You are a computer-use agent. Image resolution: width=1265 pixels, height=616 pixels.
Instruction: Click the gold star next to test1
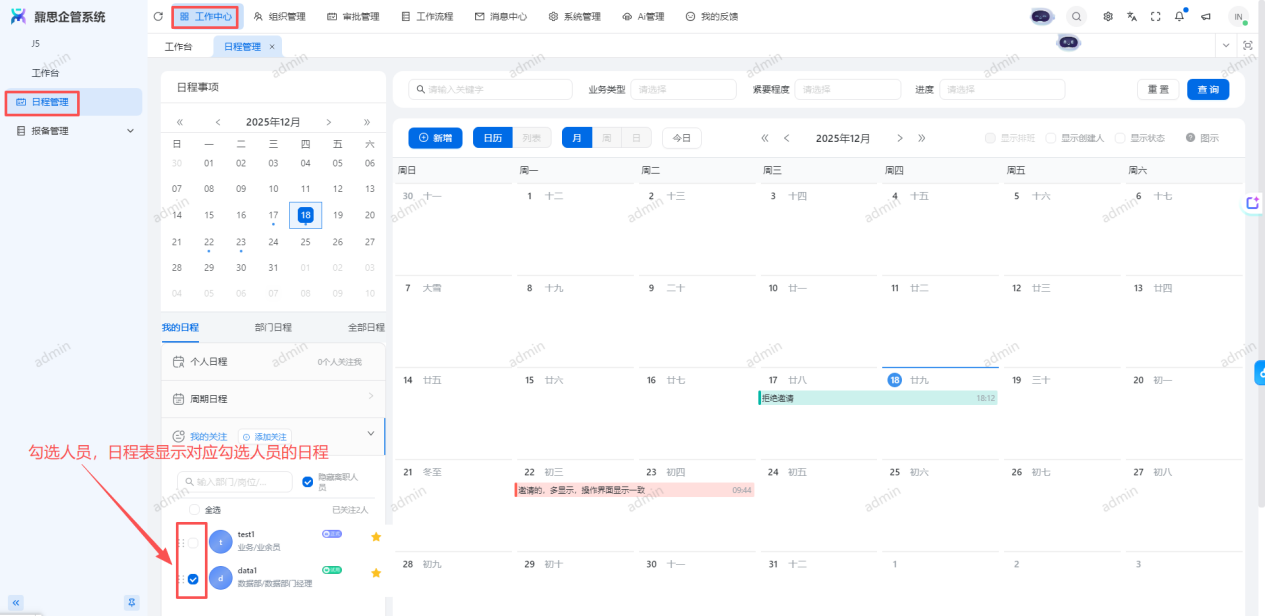[376, 537]
